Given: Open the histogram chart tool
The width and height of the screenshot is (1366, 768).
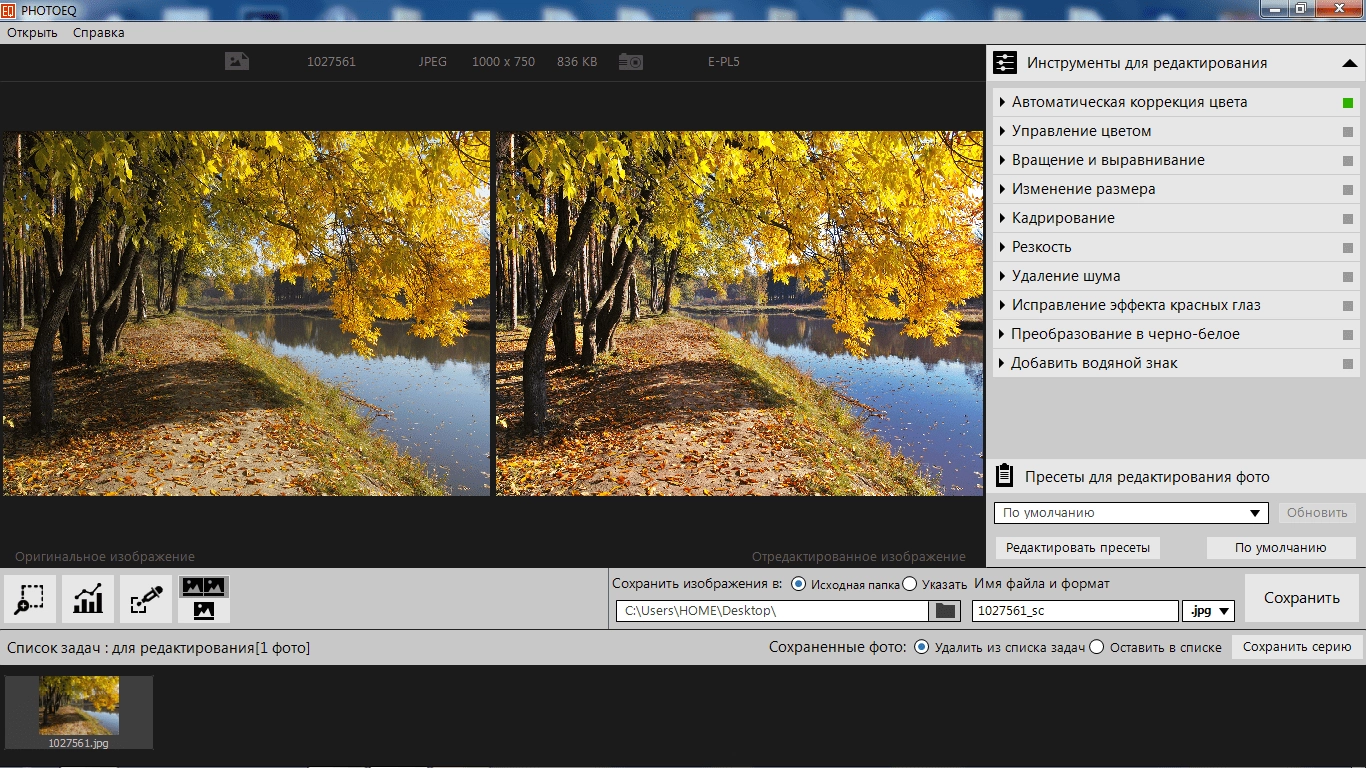Looking at the screenshot, I should [x=88, y=599].
